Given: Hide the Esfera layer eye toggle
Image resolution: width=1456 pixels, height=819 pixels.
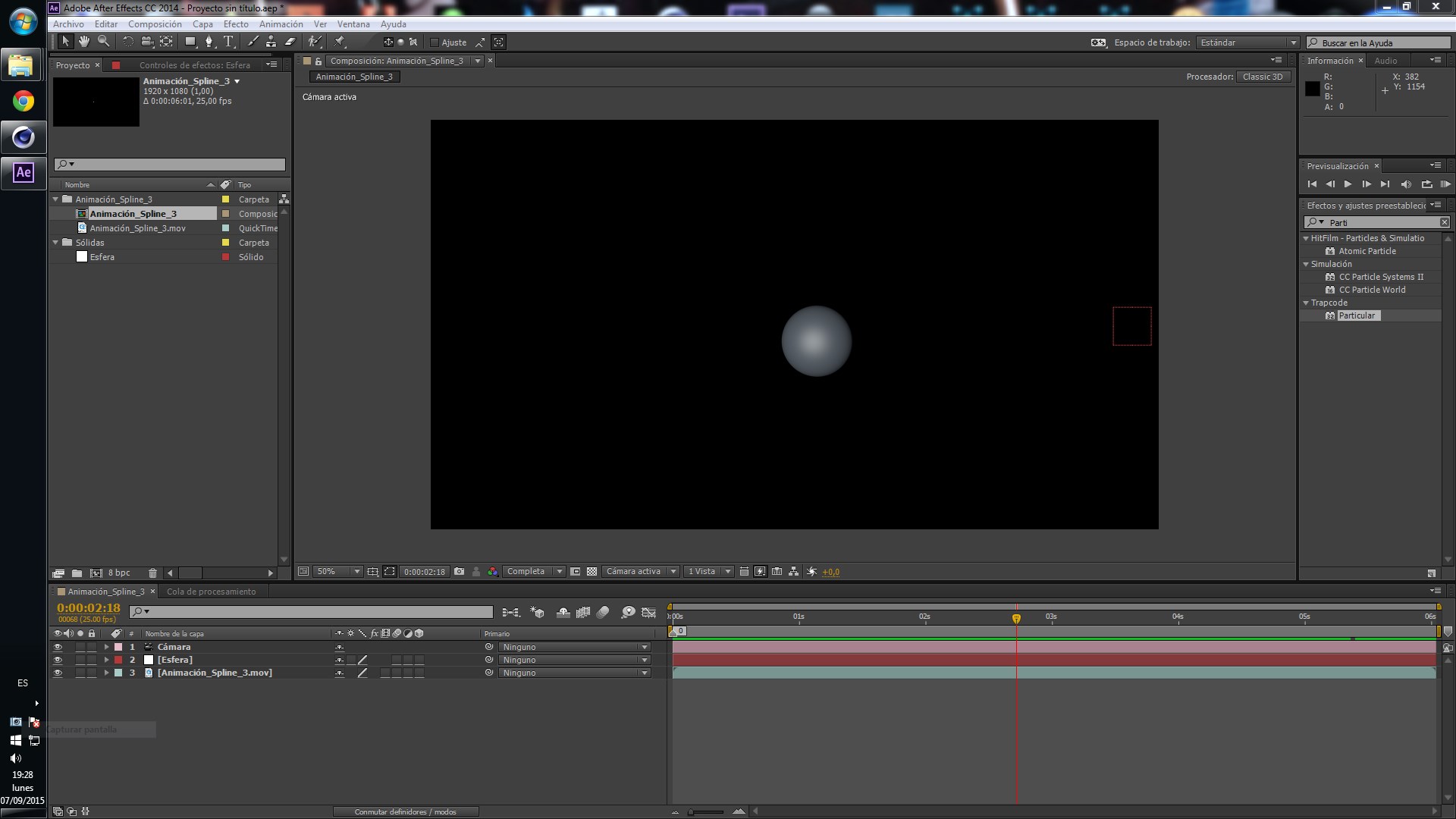Looking at the screenshot, I should point(58,660).
